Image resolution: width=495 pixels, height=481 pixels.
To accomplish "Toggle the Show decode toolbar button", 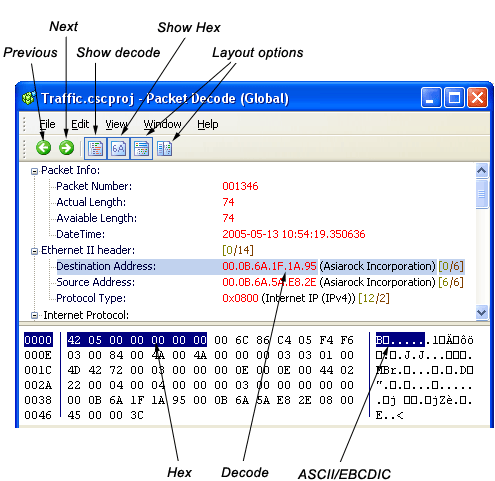I will pyautogui.click(x=95, y=148).
